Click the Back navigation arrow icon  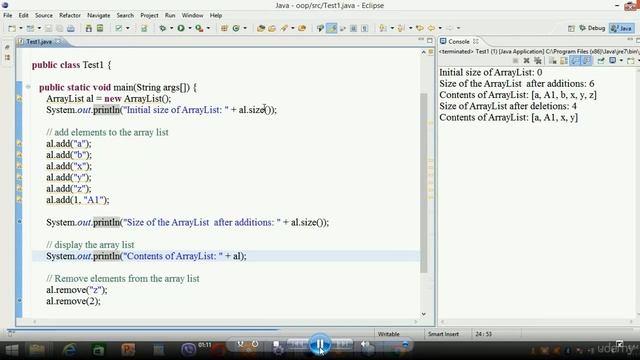(431, 28)
